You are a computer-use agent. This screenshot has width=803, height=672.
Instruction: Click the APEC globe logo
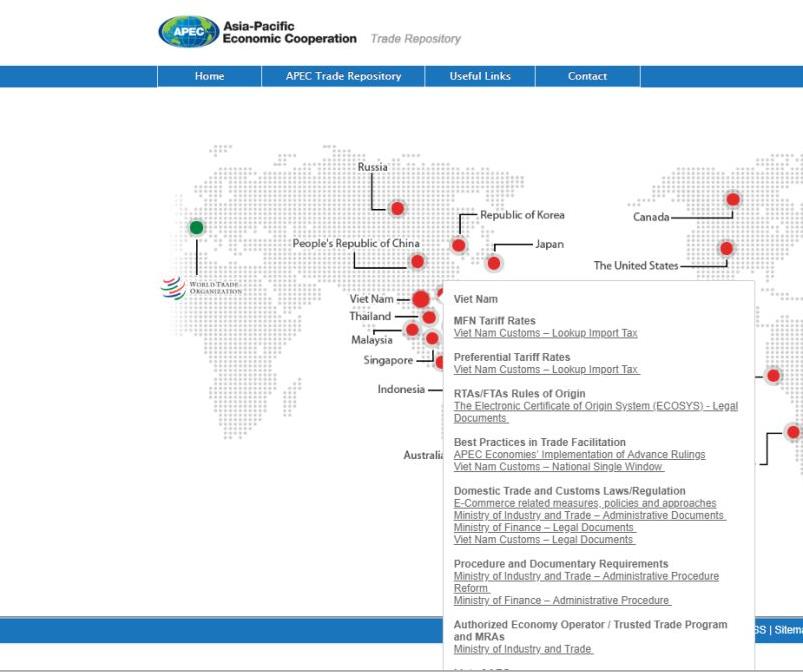[189, 32]
